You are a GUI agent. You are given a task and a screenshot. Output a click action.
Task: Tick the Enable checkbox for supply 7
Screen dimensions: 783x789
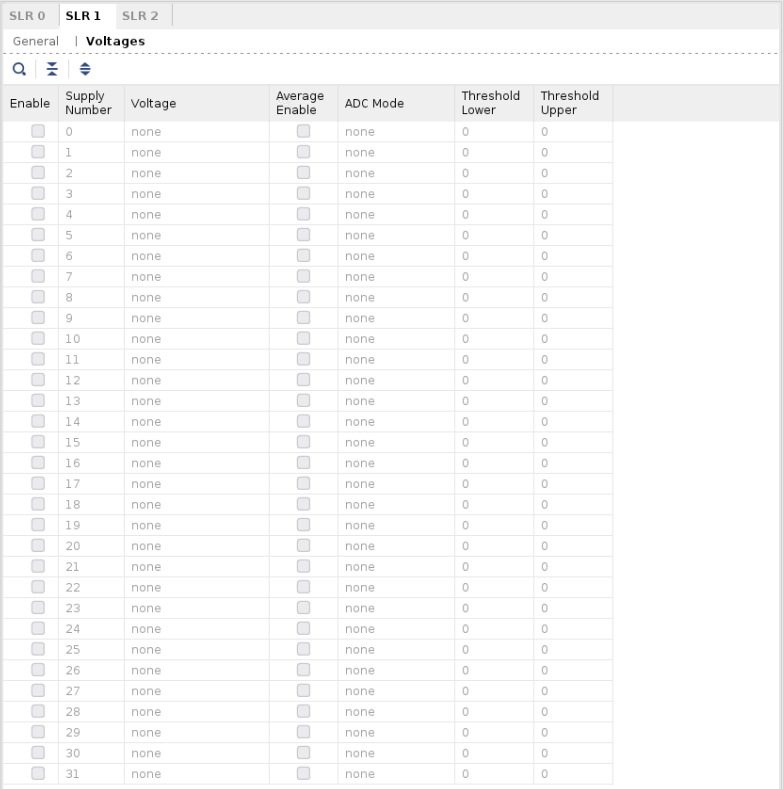click(38, 276)
